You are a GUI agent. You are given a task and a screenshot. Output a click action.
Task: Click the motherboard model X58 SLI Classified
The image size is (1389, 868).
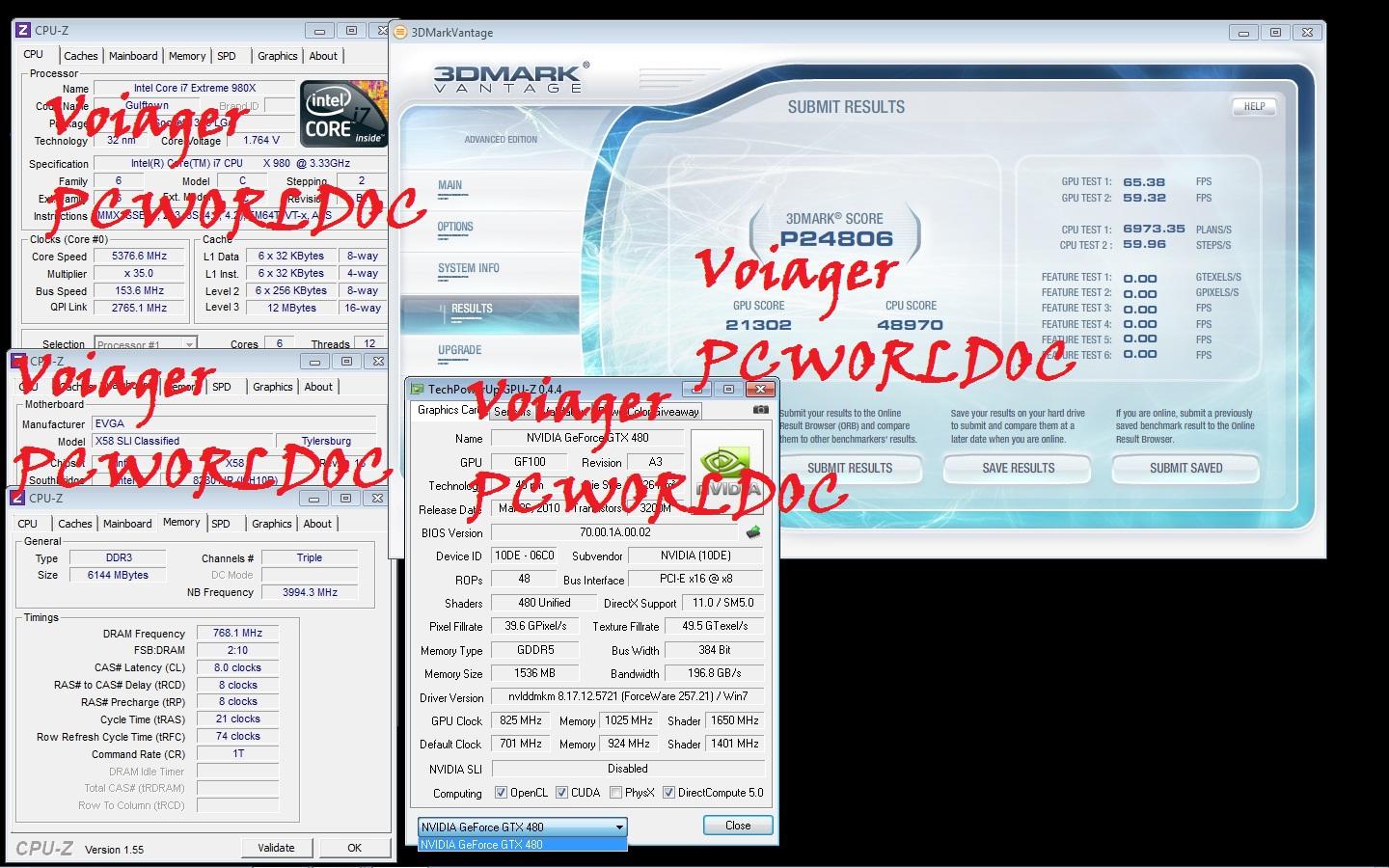tap(183, 441)
